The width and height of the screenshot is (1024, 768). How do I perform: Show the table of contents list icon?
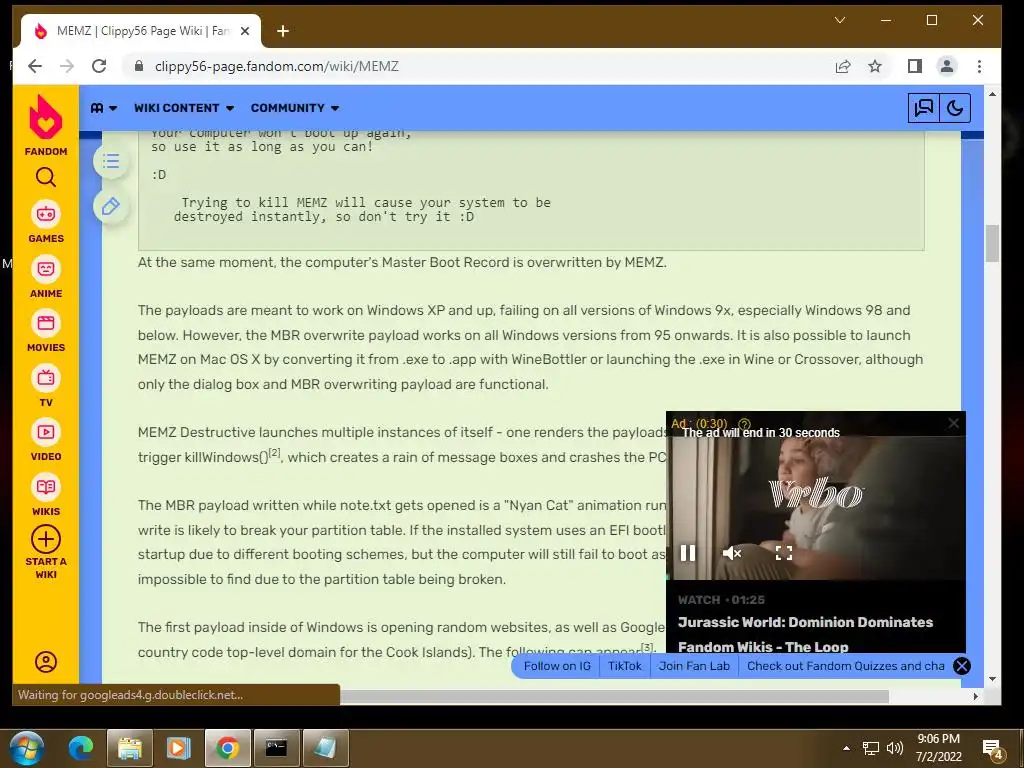(111, 161)
